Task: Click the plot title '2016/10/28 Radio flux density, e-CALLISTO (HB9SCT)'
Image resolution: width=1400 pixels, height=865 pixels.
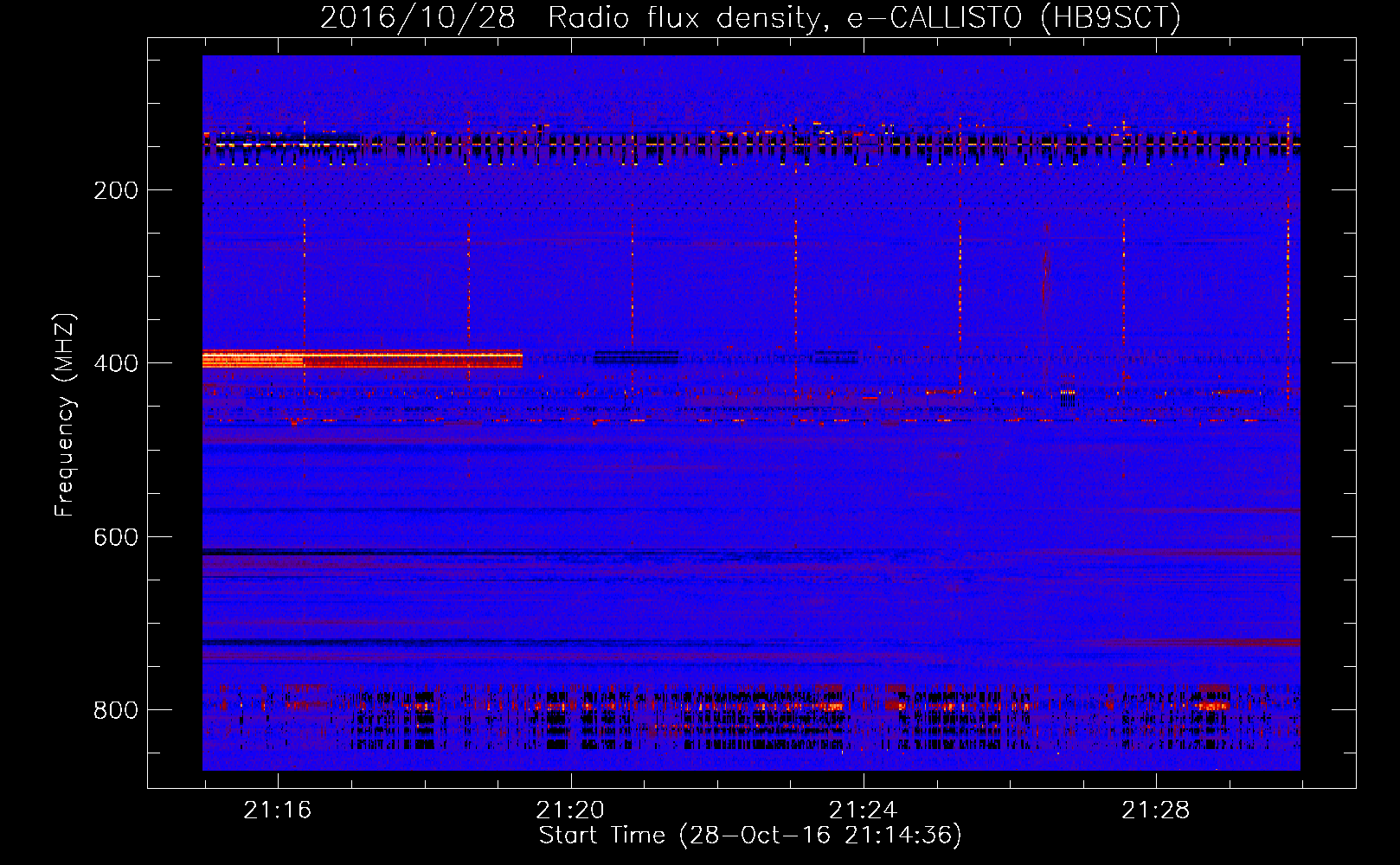Action: tap(750, 17)
